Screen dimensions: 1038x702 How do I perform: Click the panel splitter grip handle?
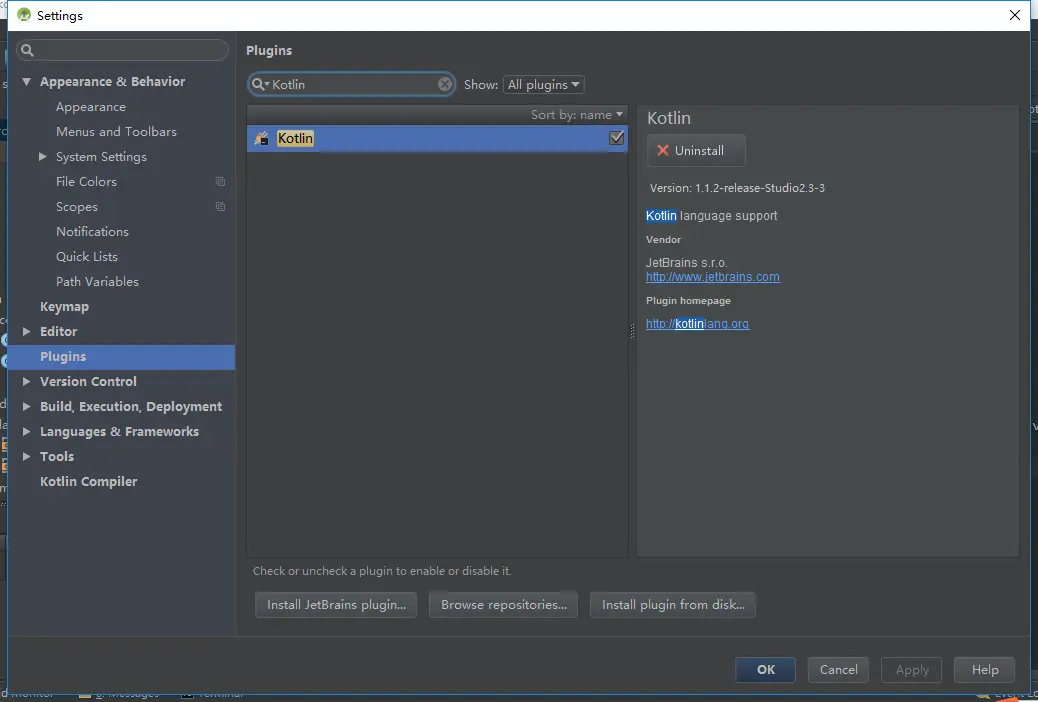632,330
